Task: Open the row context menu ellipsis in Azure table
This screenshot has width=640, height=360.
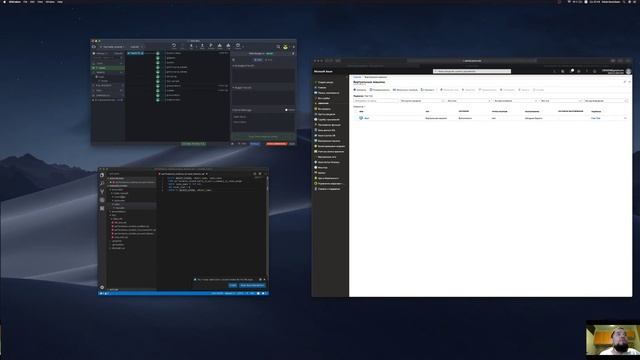Action: click(625, 118)
